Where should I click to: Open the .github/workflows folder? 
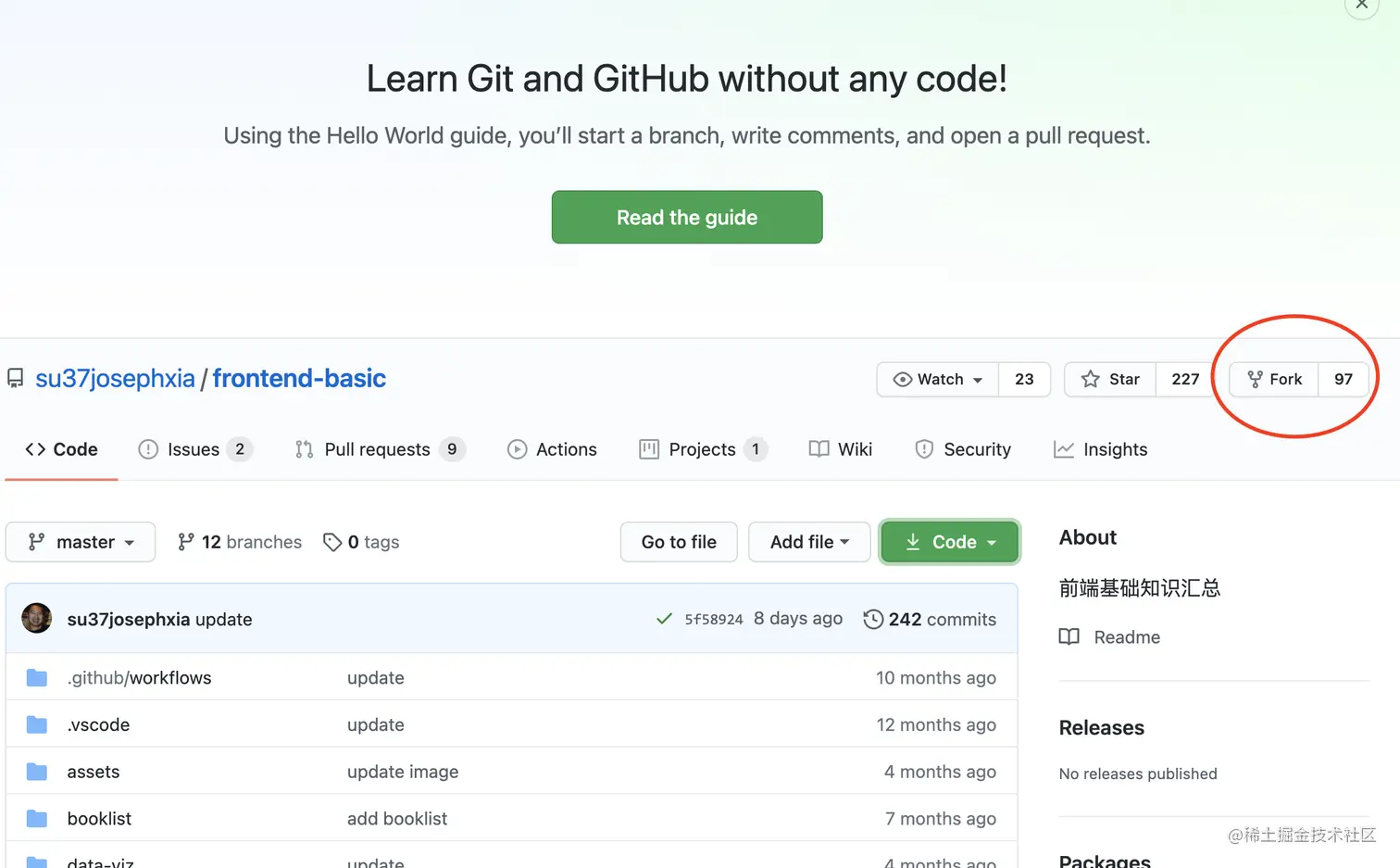pos(139,678)
